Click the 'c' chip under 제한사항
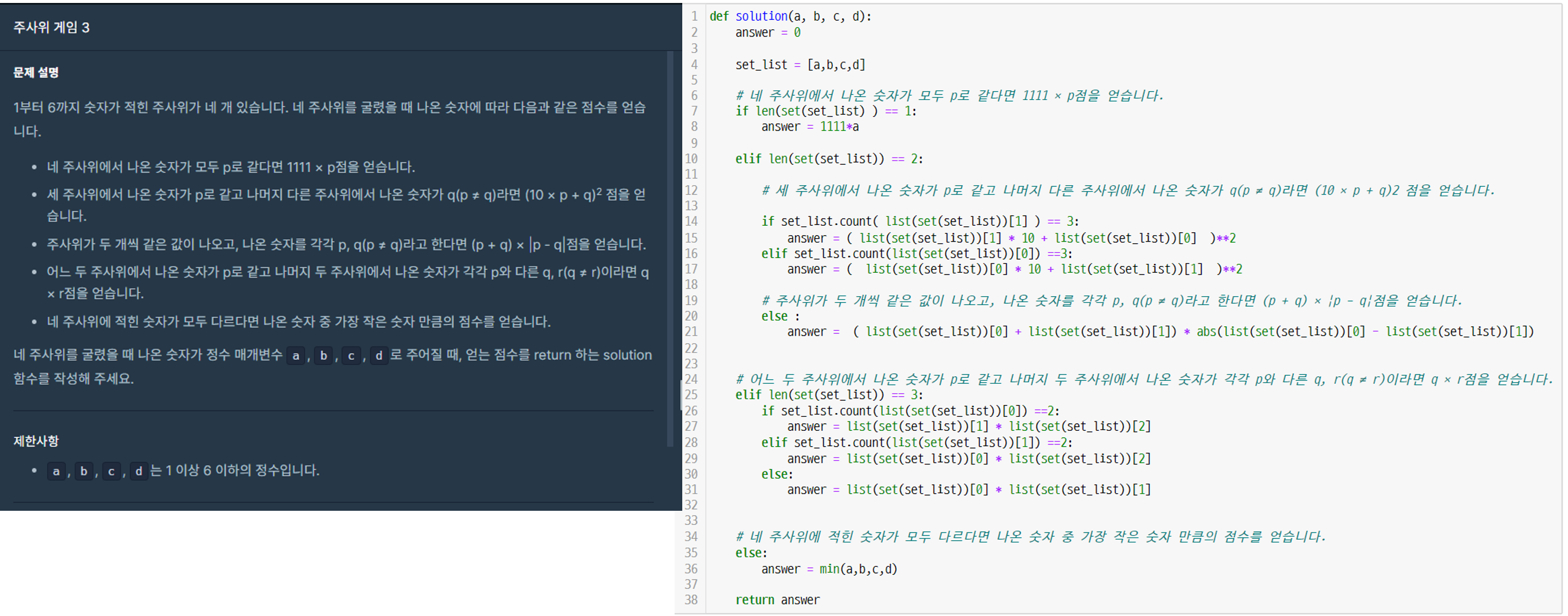The image size is (1568, 616). (x=111, y=471)
